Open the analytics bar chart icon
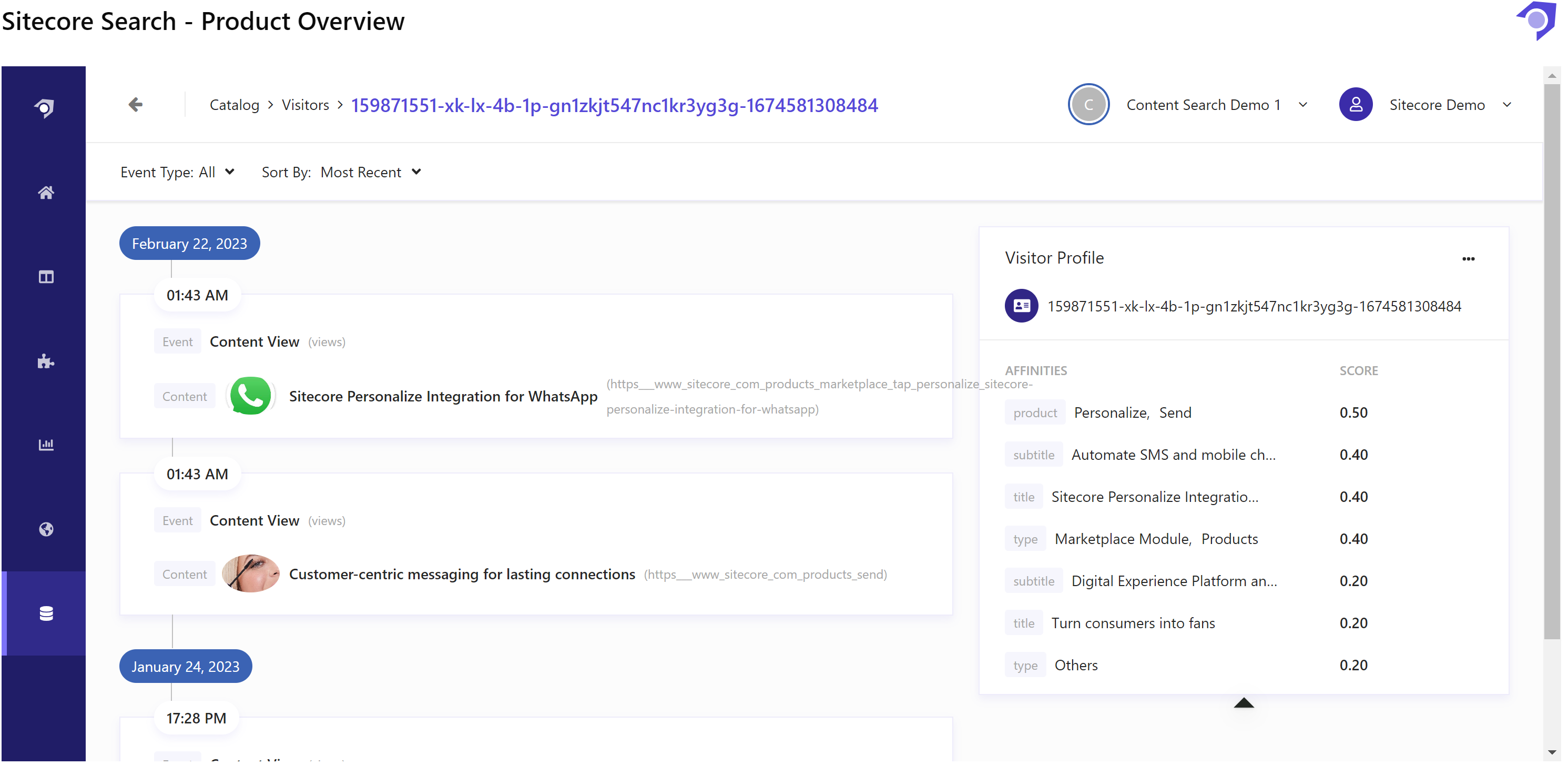1568x765 pixels. click(46, 446)
